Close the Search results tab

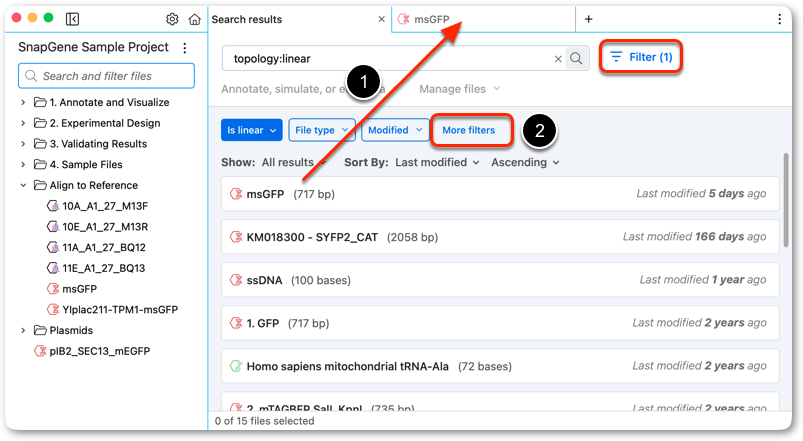pyautogui.click(x=382, y=19)
